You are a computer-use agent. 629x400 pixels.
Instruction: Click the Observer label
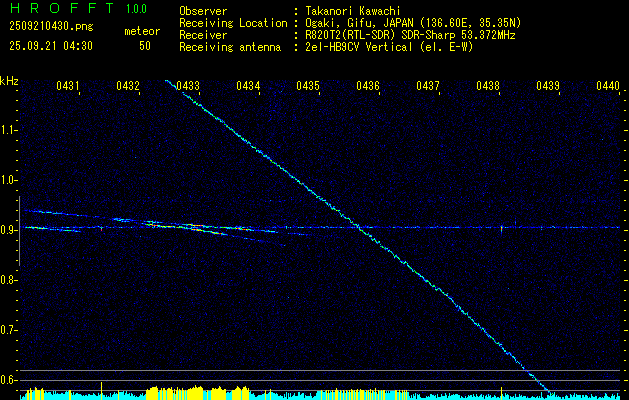tap(203, 12)
